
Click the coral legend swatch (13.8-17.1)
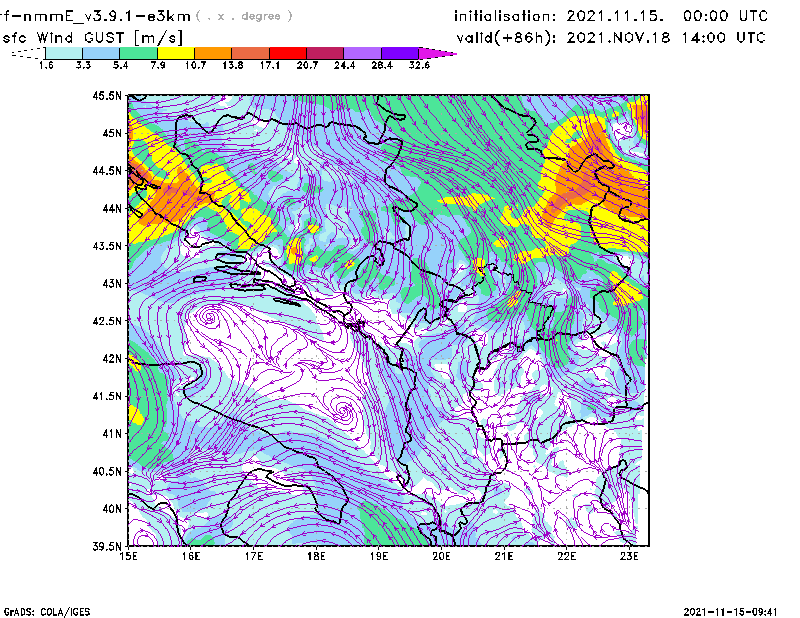coord(251,53)
